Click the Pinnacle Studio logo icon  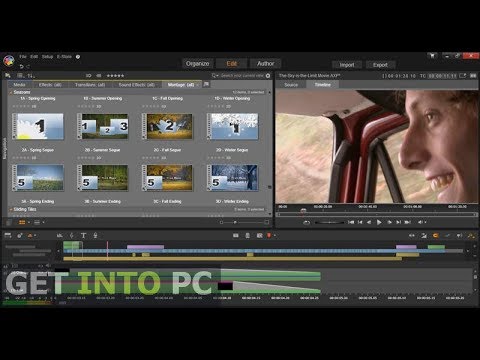[9, 61]
